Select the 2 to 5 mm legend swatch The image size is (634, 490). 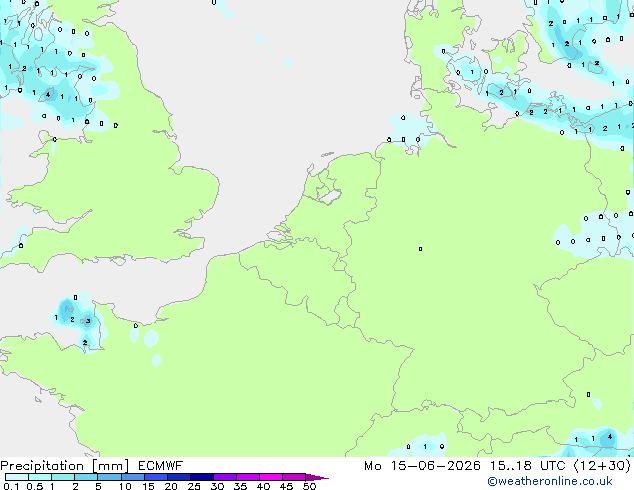pyautogui.click(x=86, y=477)
